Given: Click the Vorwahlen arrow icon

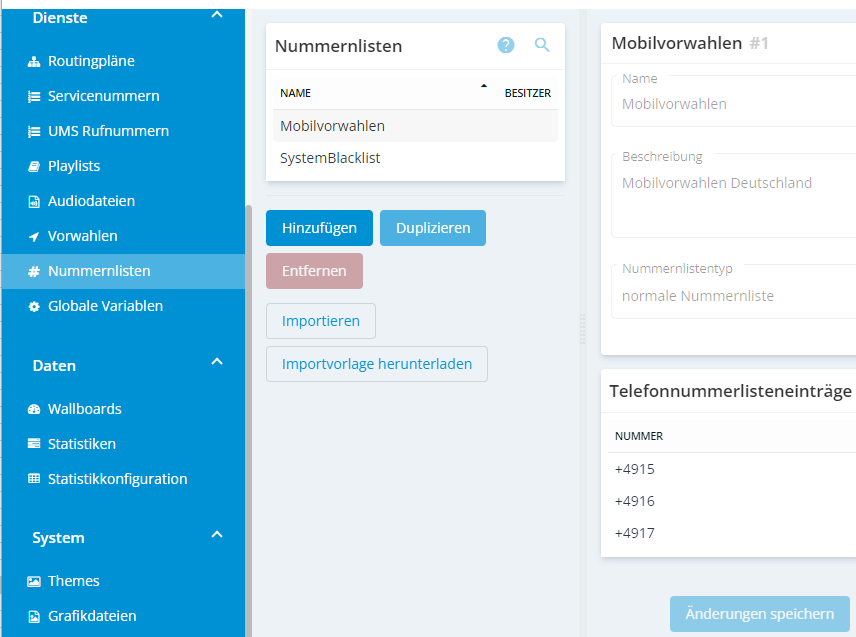Looking at the screenshot, I should point(34,237).
